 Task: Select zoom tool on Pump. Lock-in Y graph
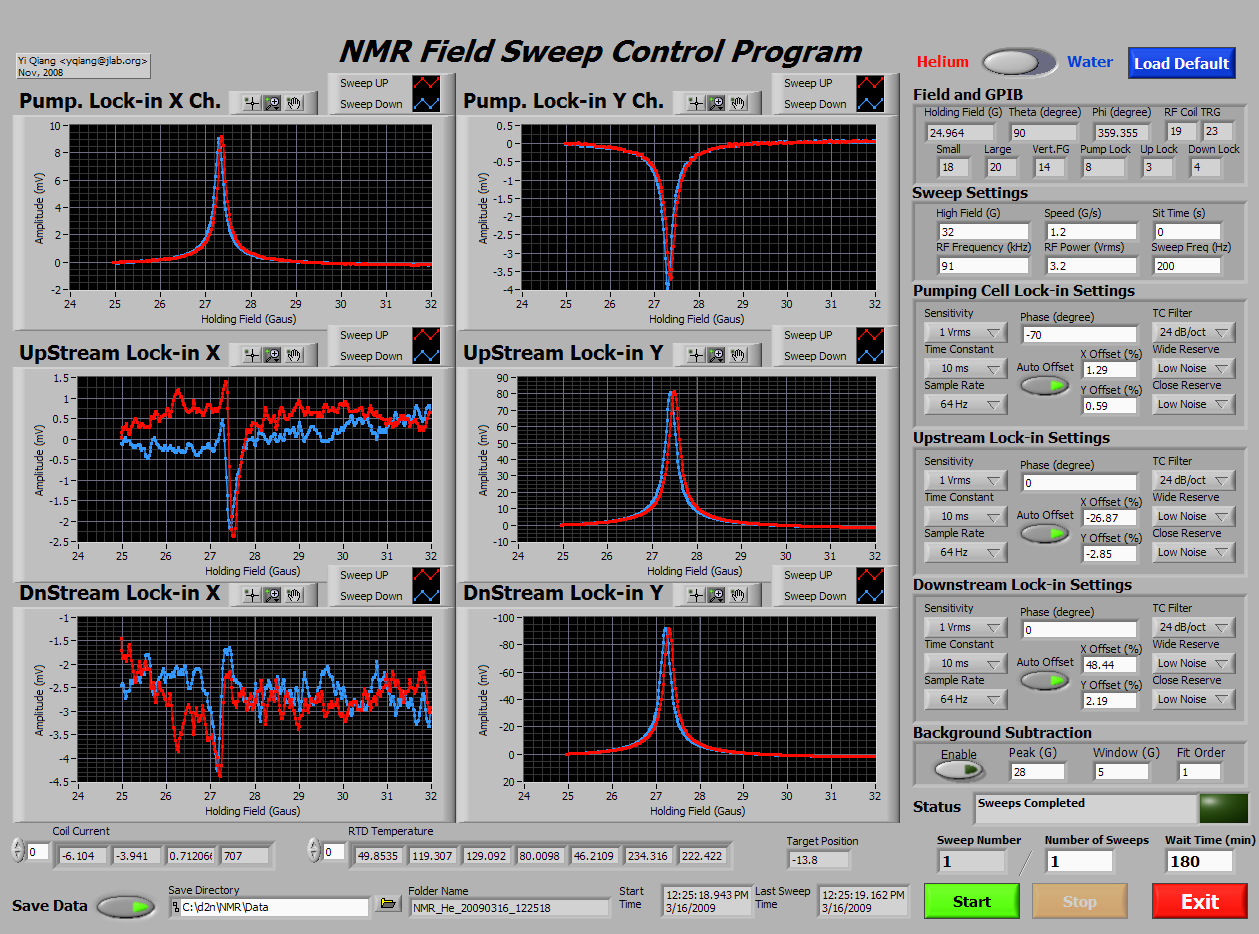[716, 103]
